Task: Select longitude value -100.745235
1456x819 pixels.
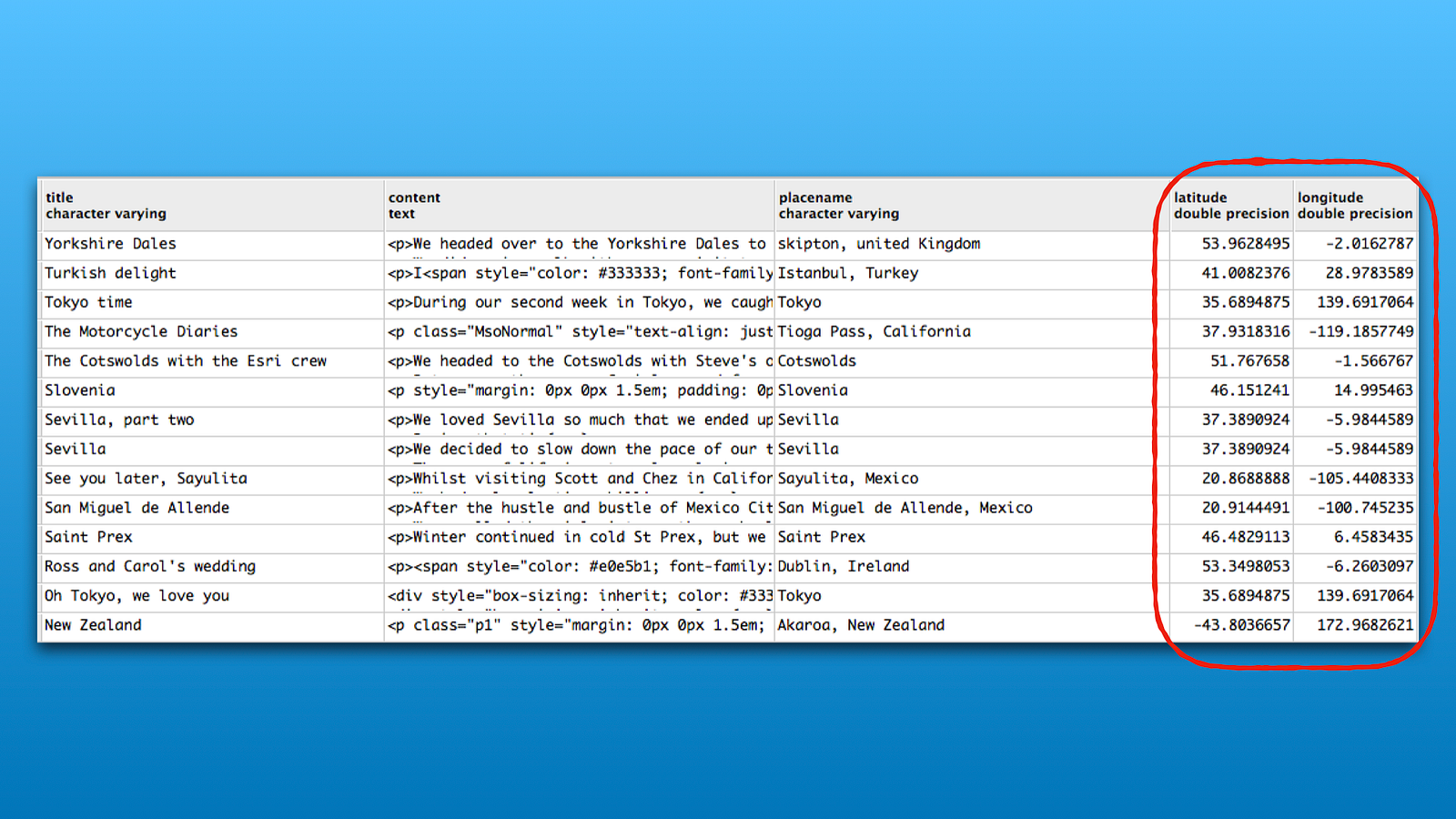Action: click(x=1355, y=508)
